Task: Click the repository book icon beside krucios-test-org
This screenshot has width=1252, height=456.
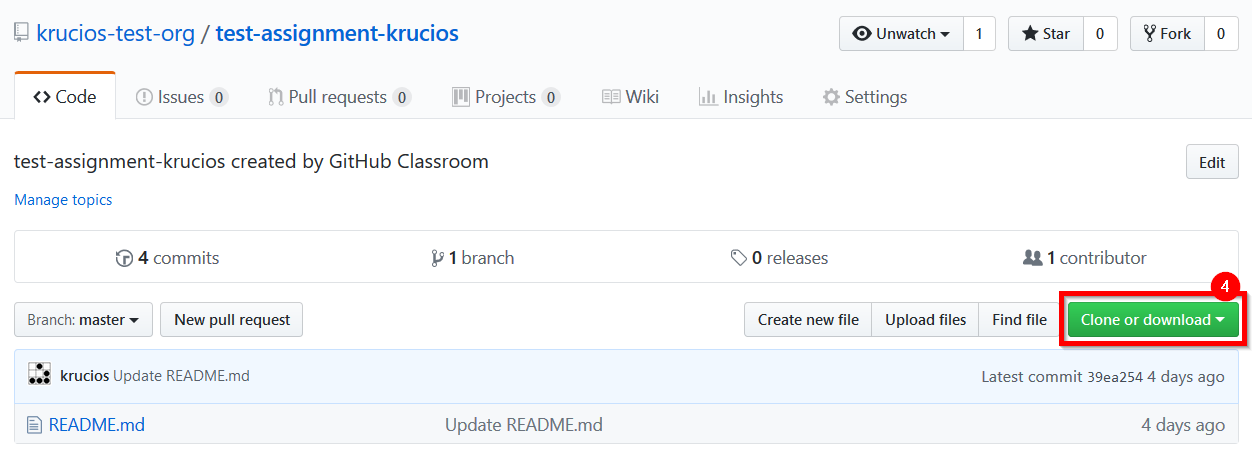Action: click(21, 33)
